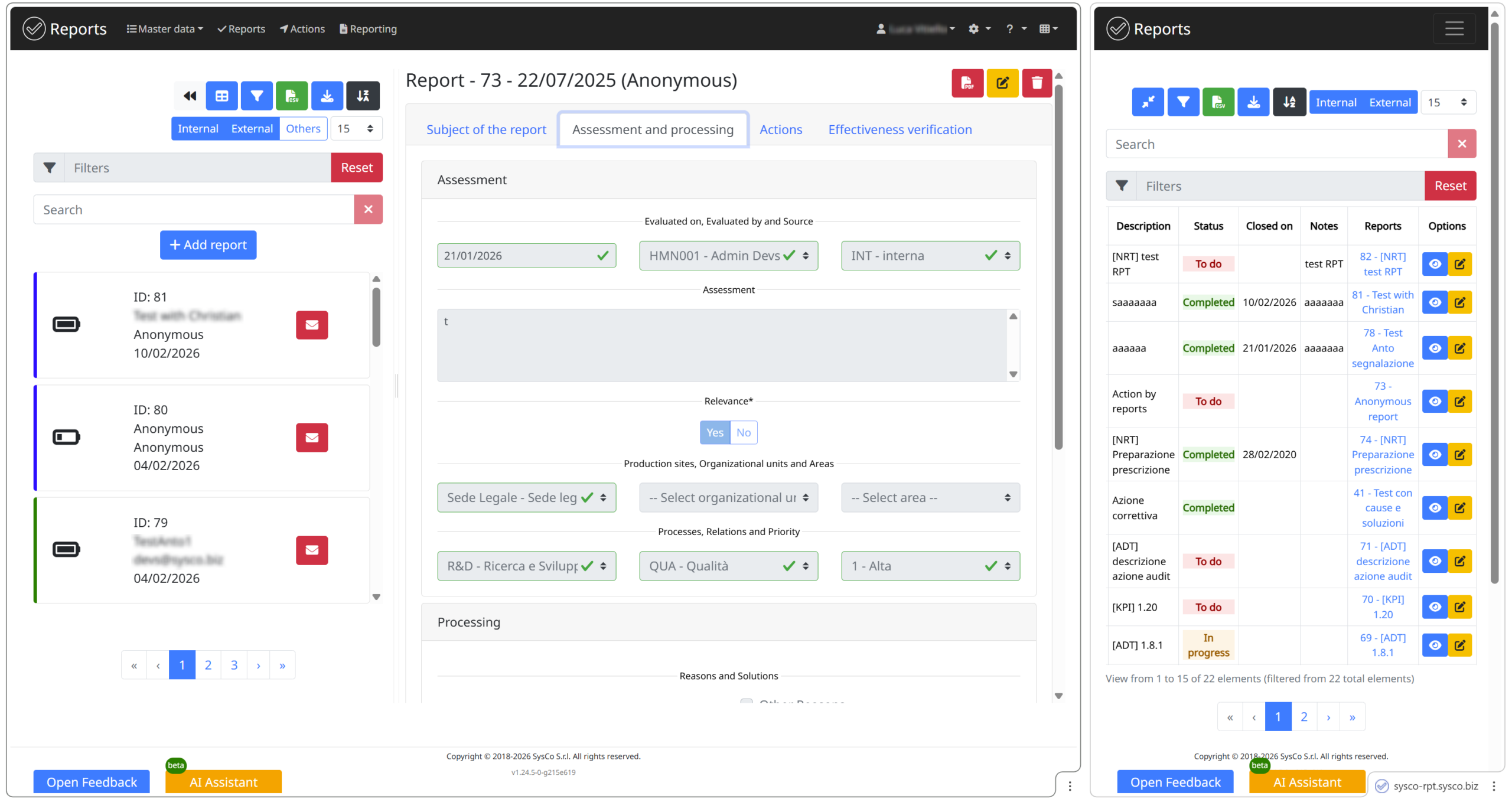This screenshot has height=799, width=1512.
Task: Open the Select area dropdown
Action: [930, 498]
